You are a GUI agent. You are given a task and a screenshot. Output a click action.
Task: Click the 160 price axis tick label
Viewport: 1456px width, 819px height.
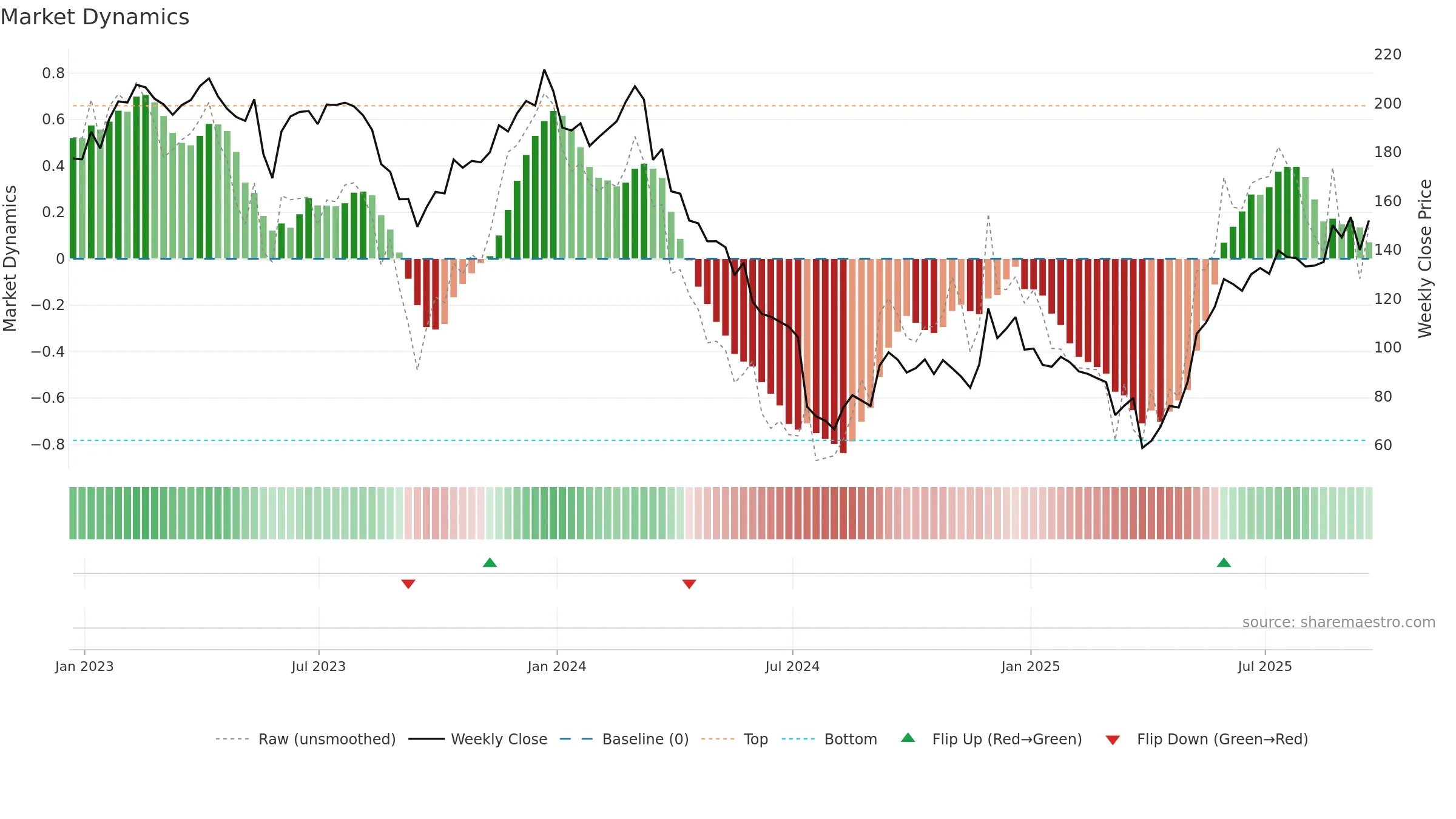pos(1387,201)
